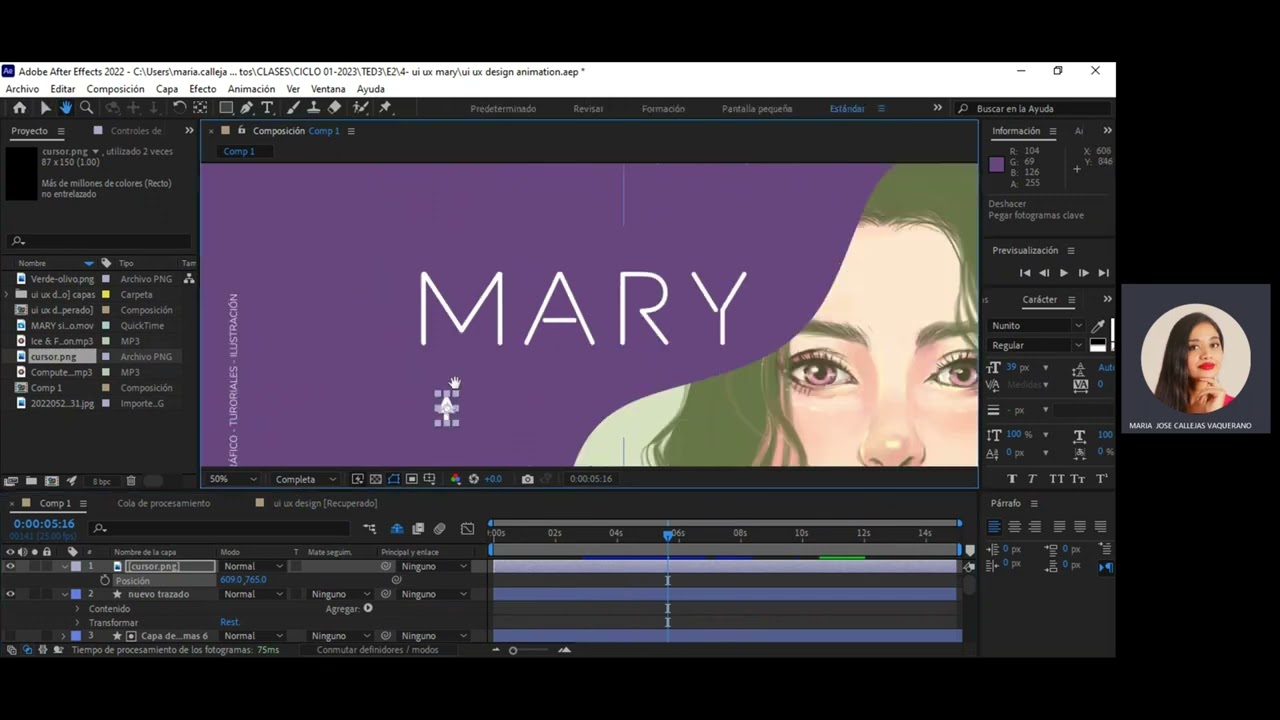The height and width of the screenshot is (720, 1280).
Task: Select the Zoom magnifier tool
Action: pos(87,108)
